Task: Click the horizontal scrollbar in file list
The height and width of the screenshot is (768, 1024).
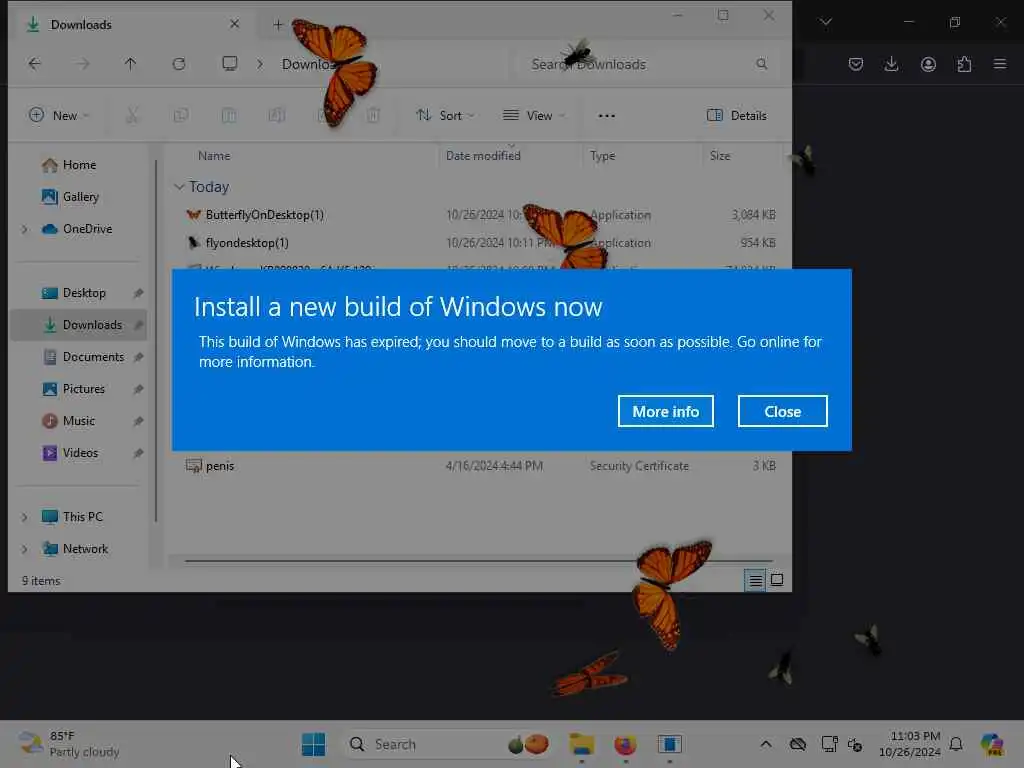Action: [x=479, y=561]
